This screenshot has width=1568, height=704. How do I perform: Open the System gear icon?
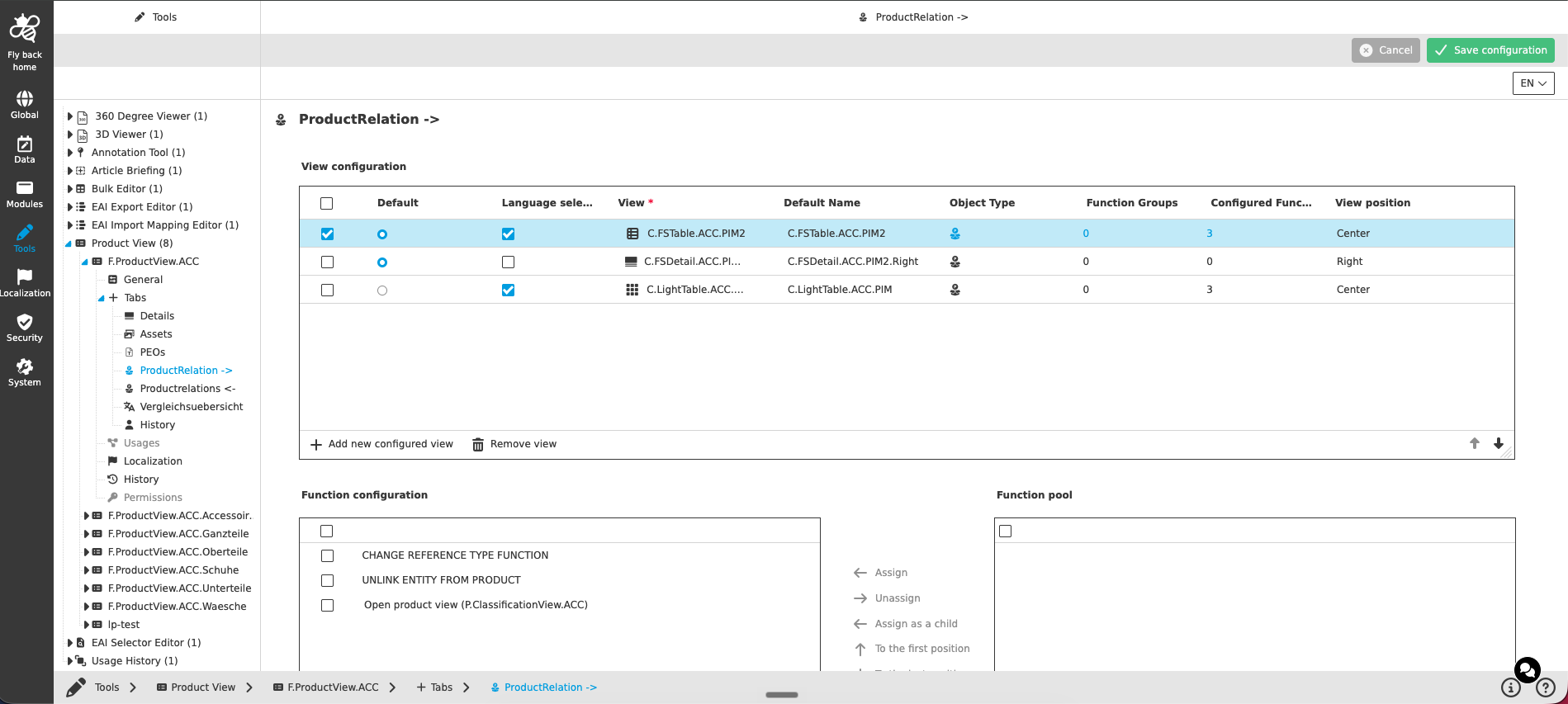point(25,366)
